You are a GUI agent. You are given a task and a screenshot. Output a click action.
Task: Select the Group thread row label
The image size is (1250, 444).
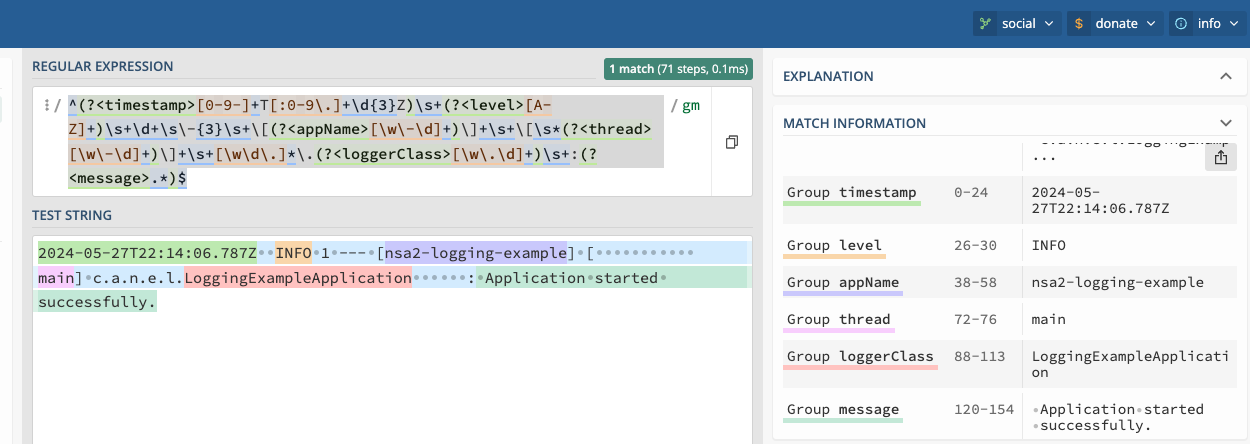coord(838,319)
